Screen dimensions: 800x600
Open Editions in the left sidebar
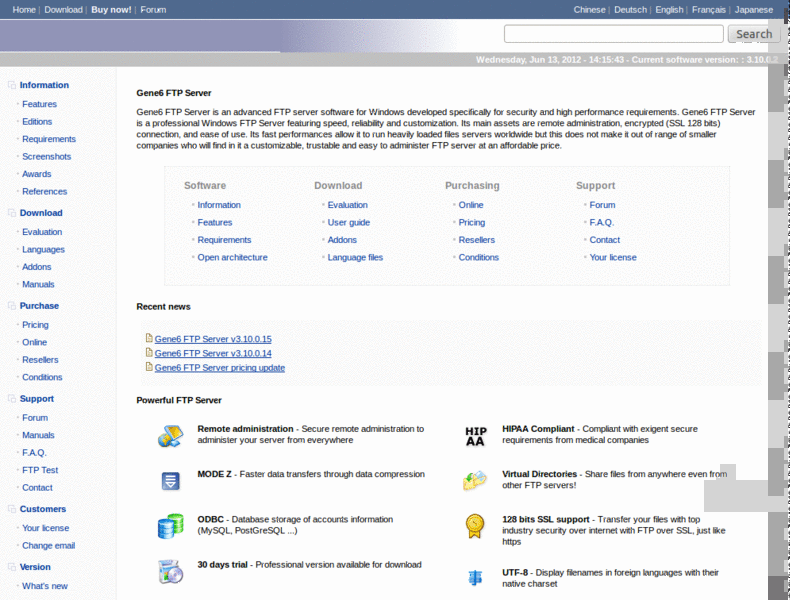[37, 121]
